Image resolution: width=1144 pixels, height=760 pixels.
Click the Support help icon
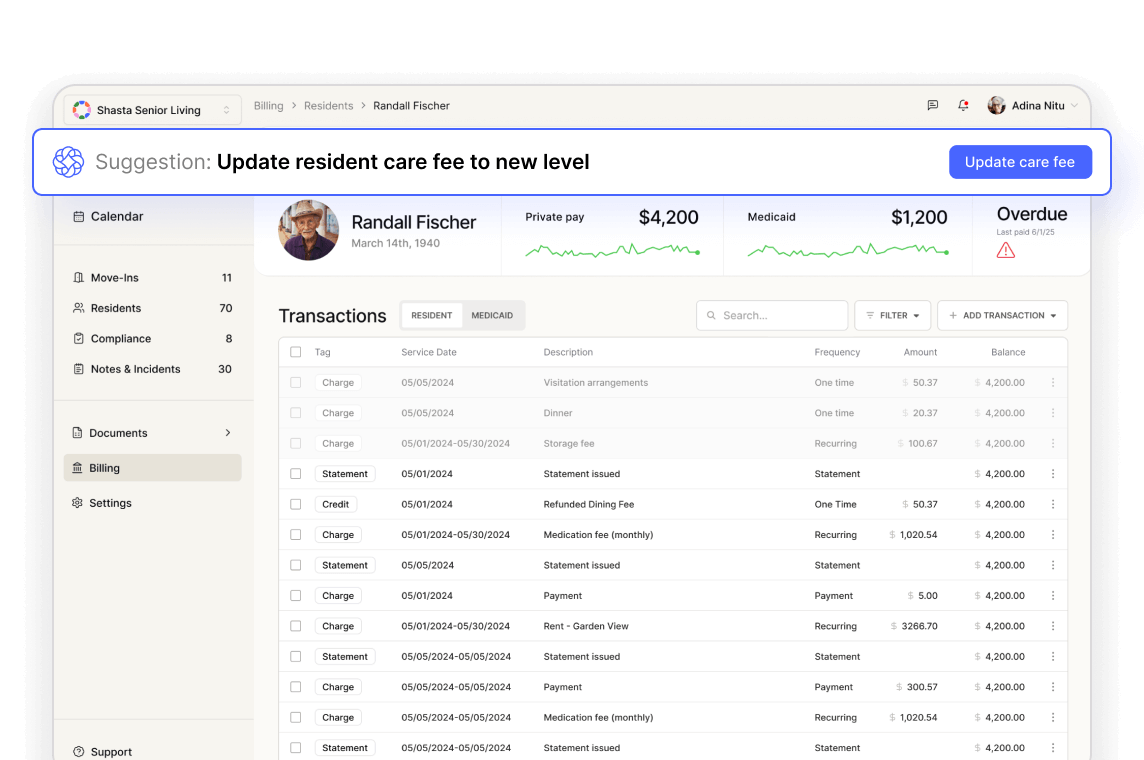click(78, 752)
